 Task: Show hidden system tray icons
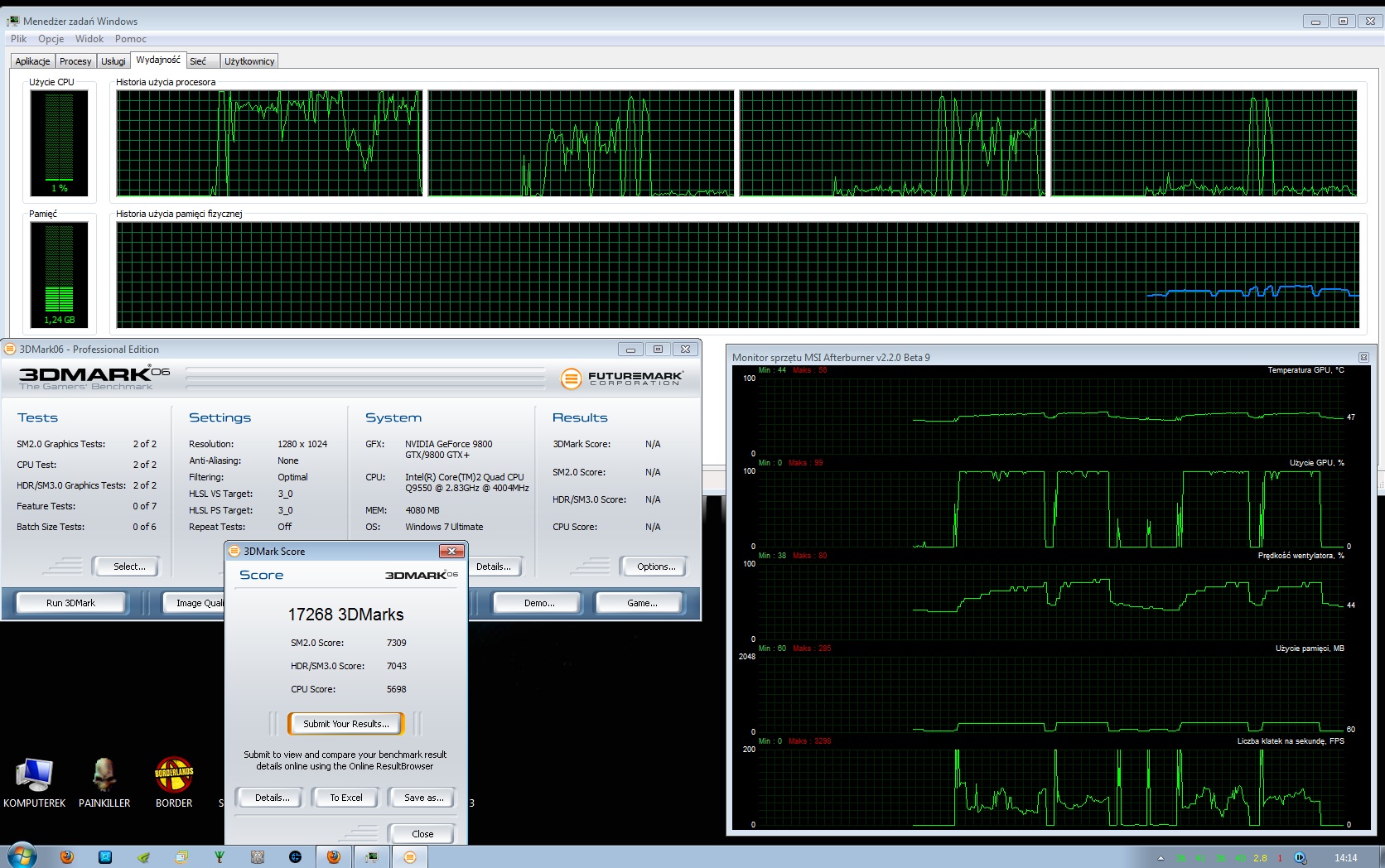point(1161,858)
